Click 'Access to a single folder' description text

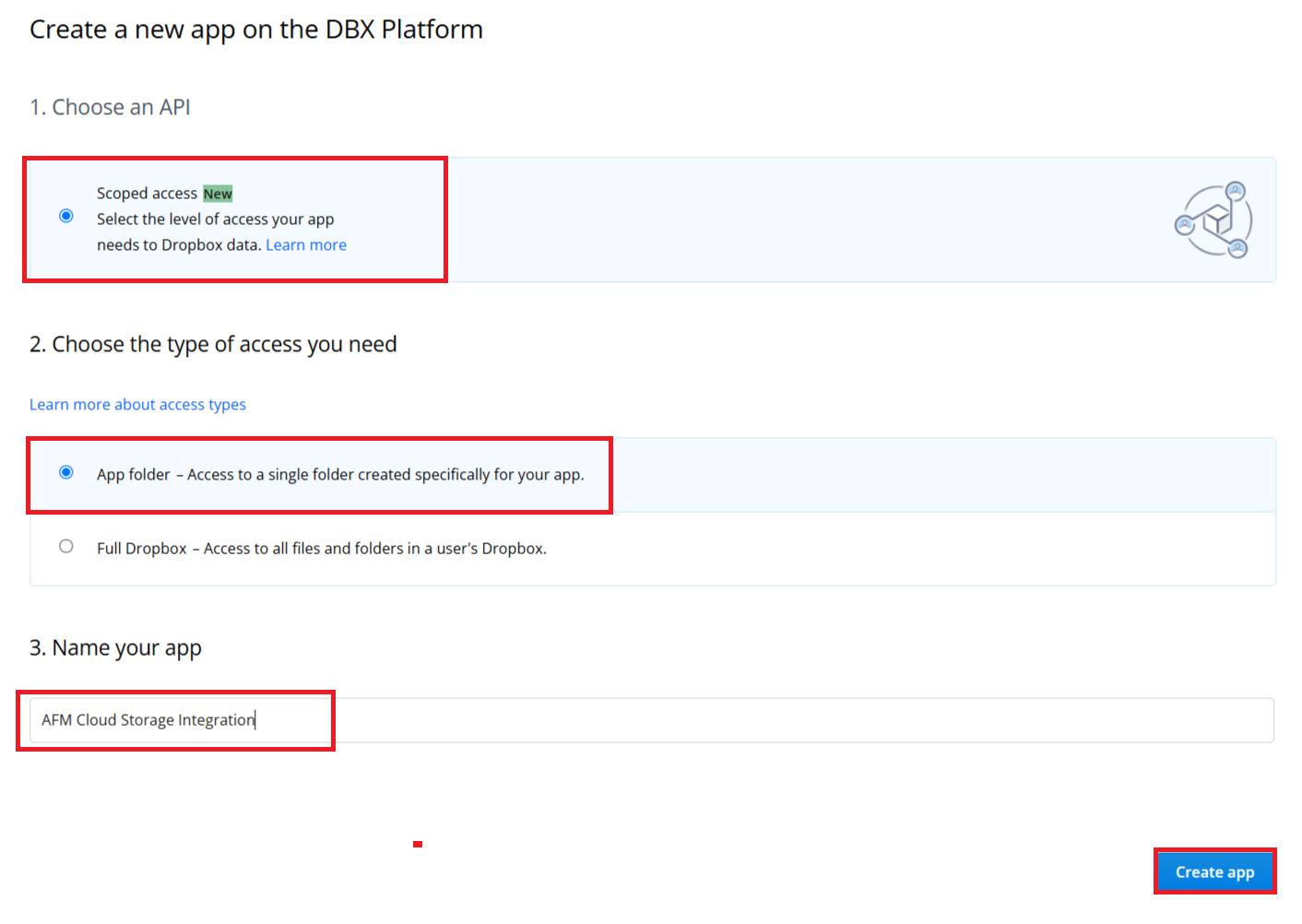tap(385, 475)
